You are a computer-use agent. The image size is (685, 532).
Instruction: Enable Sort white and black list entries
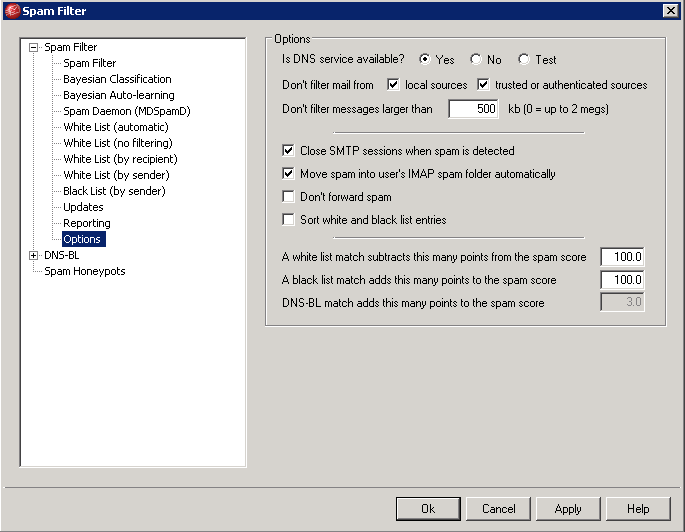pos(288,220)
